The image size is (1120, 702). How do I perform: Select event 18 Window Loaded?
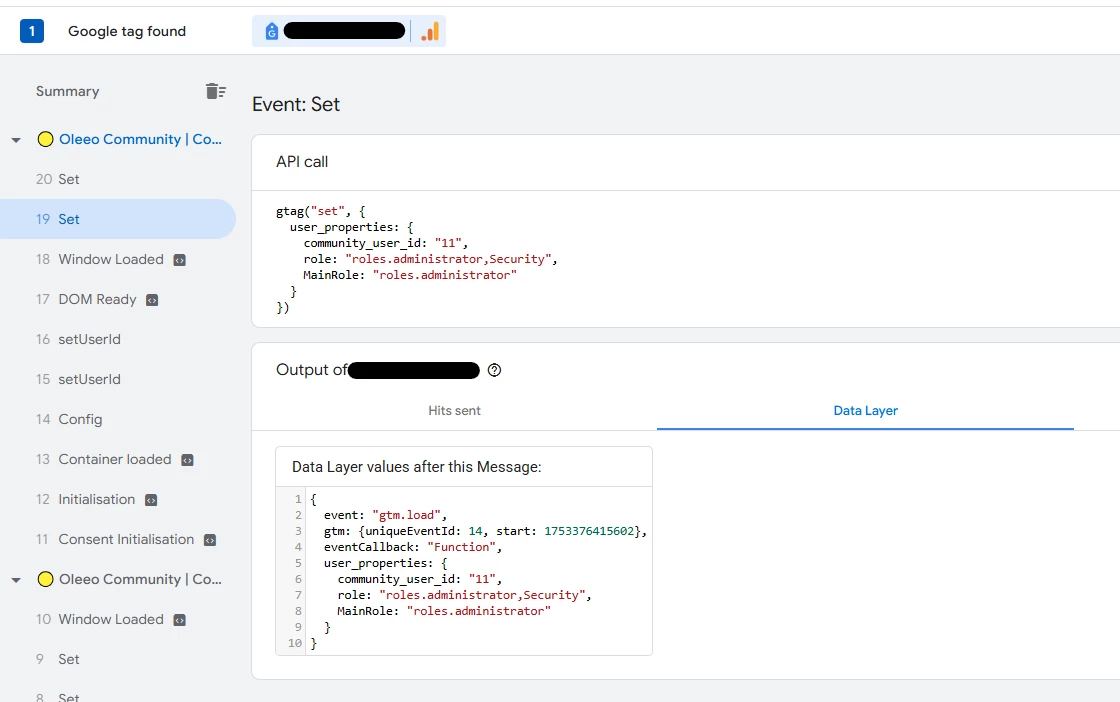coord(118,259)
